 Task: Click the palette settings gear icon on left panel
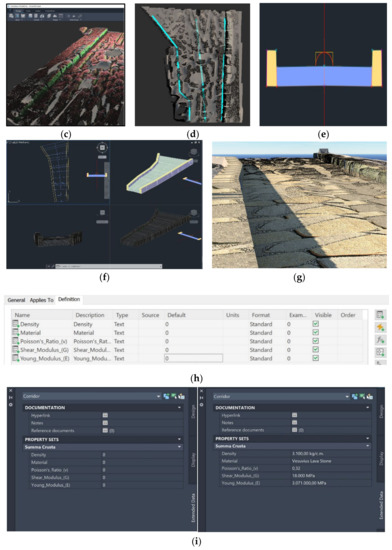11,404
